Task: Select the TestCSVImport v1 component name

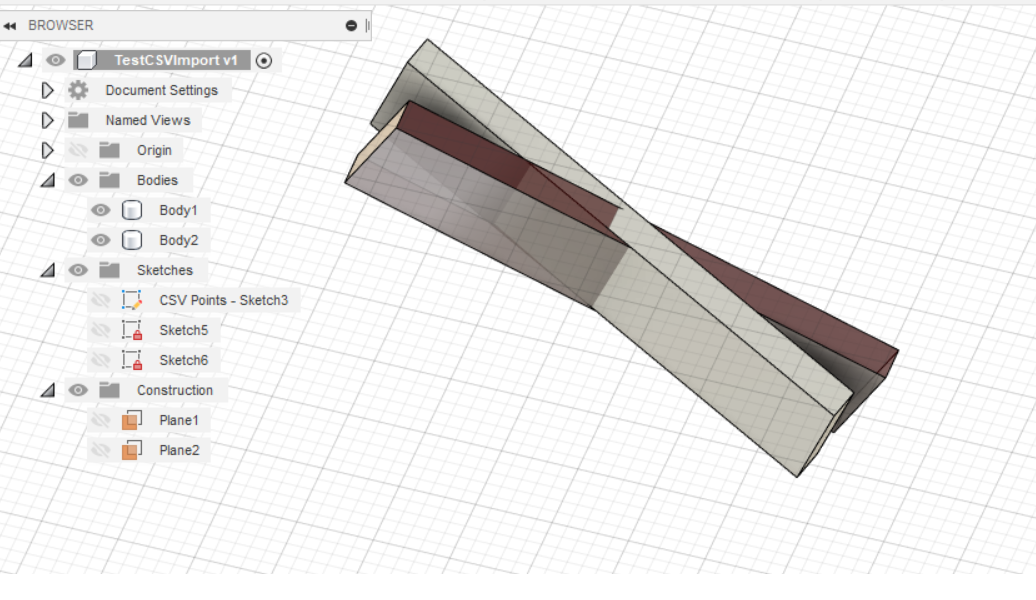Action: (x=175, y=60)
